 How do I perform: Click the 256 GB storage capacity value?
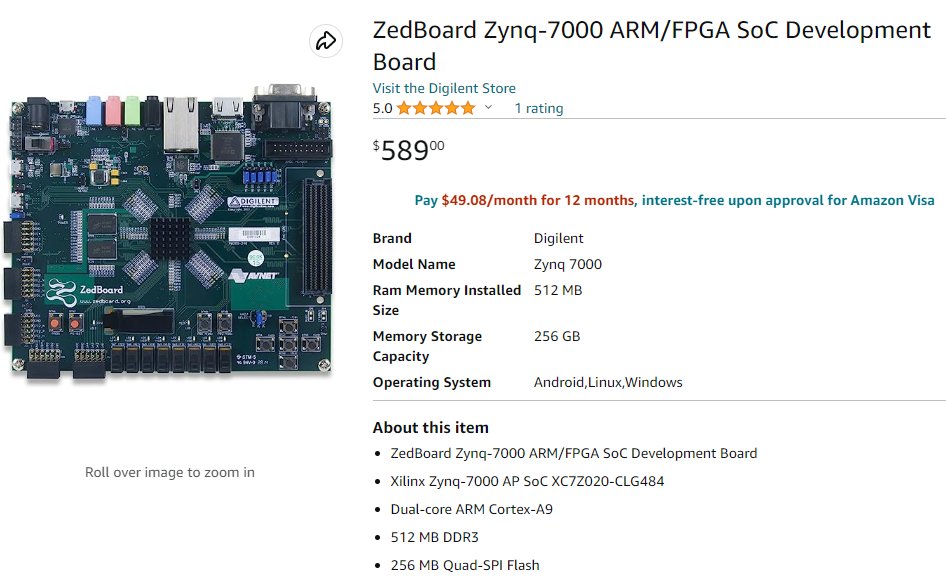point(556,336)
